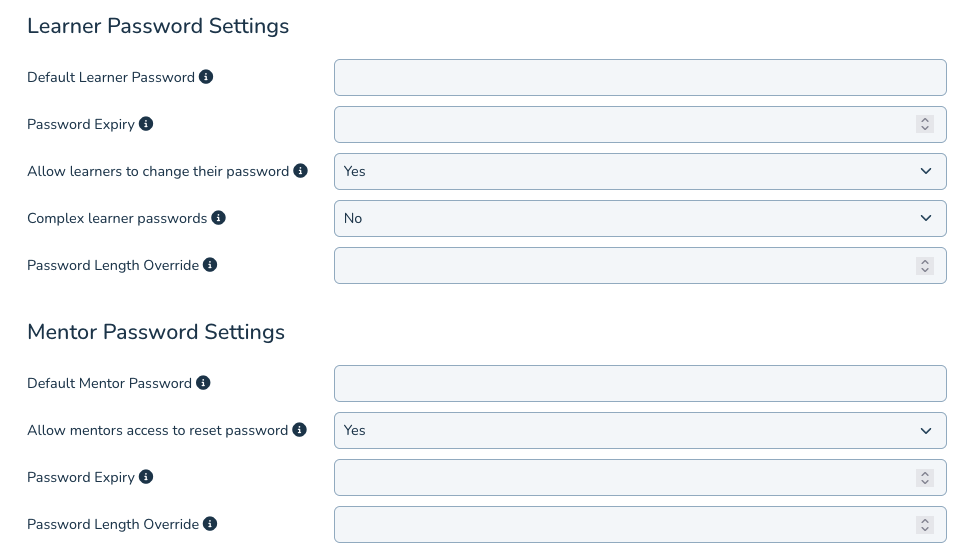
Task: Click the learner Password Expiry number field
Action: click(x=620, y=124)
